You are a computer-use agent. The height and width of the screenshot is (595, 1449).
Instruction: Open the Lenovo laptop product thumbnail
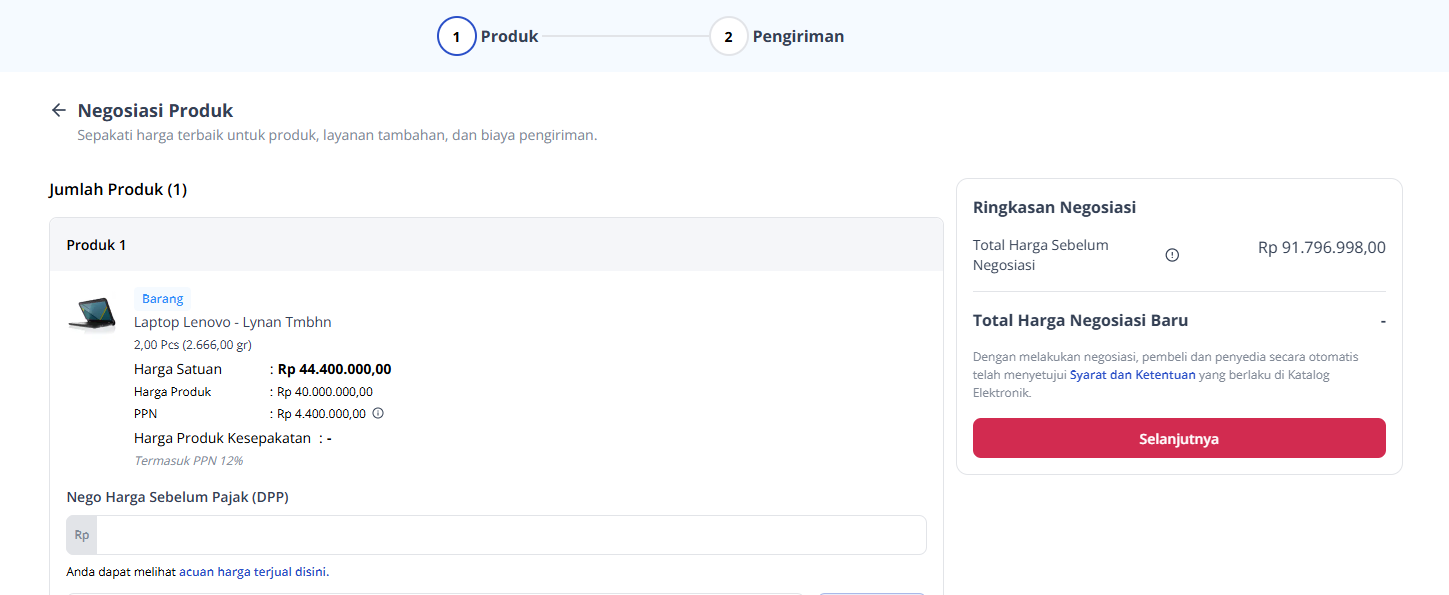pos(91,314)
